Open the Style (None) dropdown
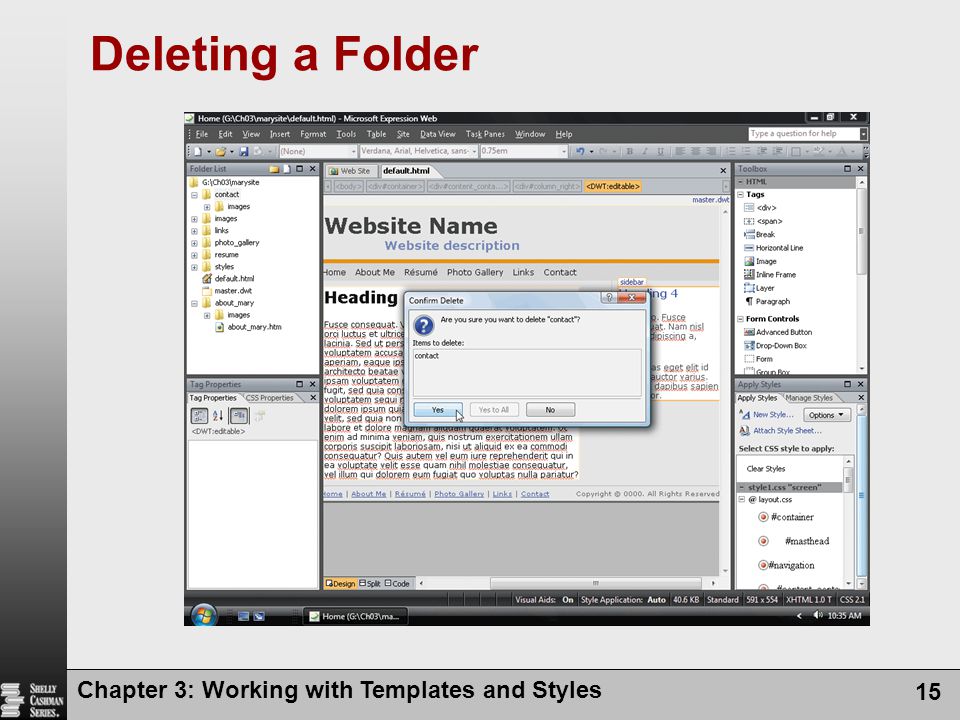This screenshot has height=720, width=960. [x=353, y=151]
